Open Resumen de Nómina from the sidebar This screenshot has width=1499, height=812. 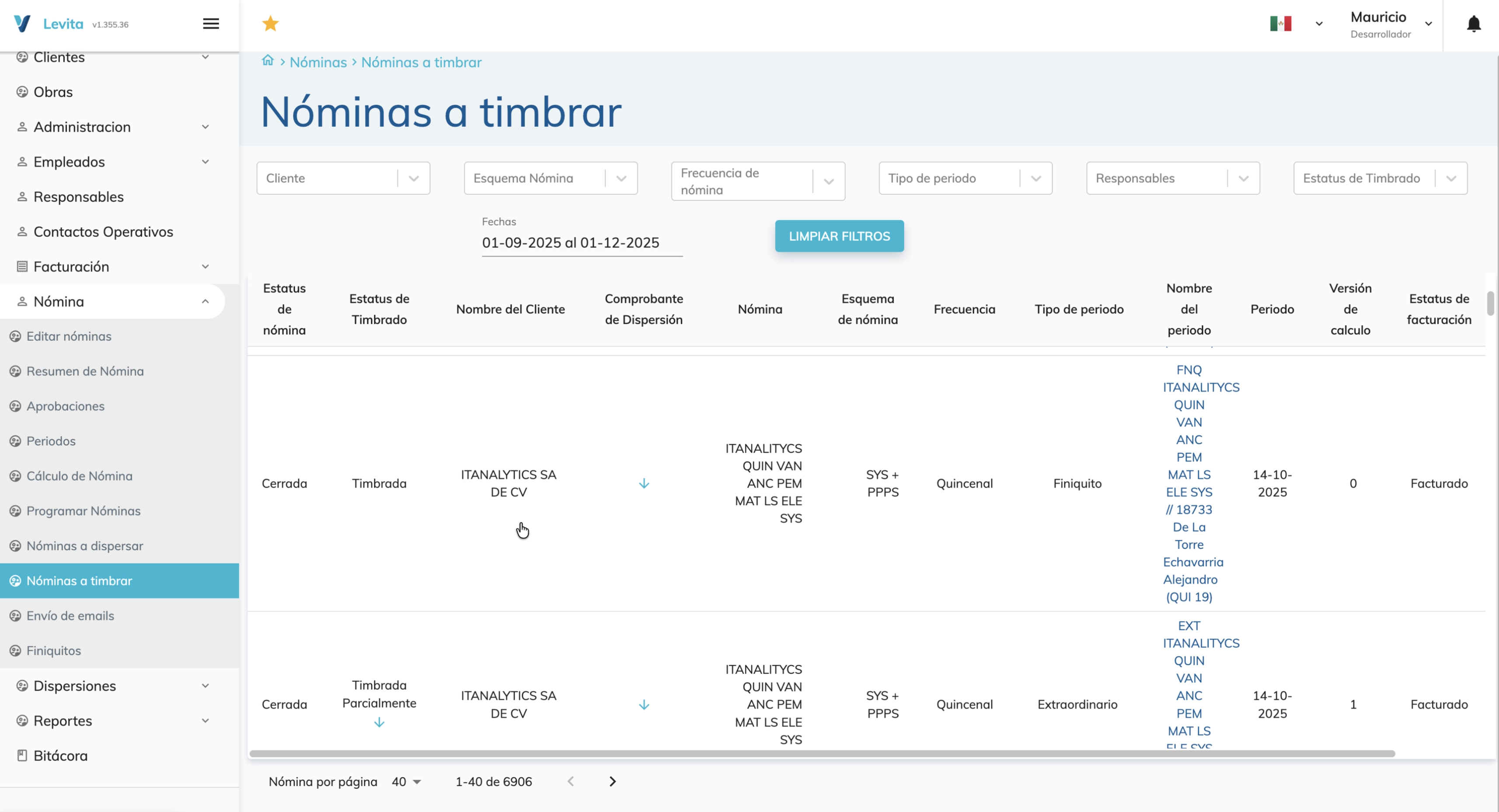(x=85, y=371)
